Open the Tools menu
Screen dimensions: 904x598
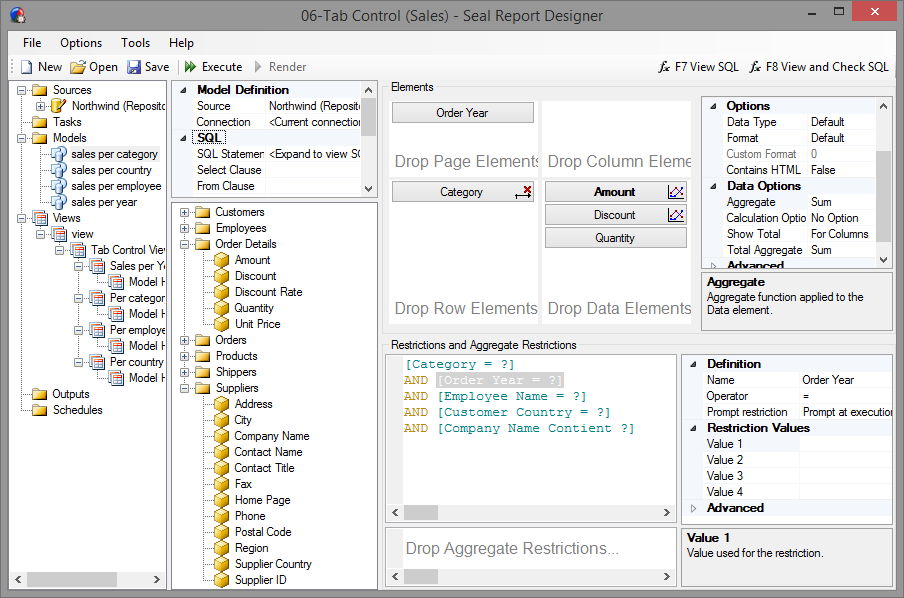135,43
